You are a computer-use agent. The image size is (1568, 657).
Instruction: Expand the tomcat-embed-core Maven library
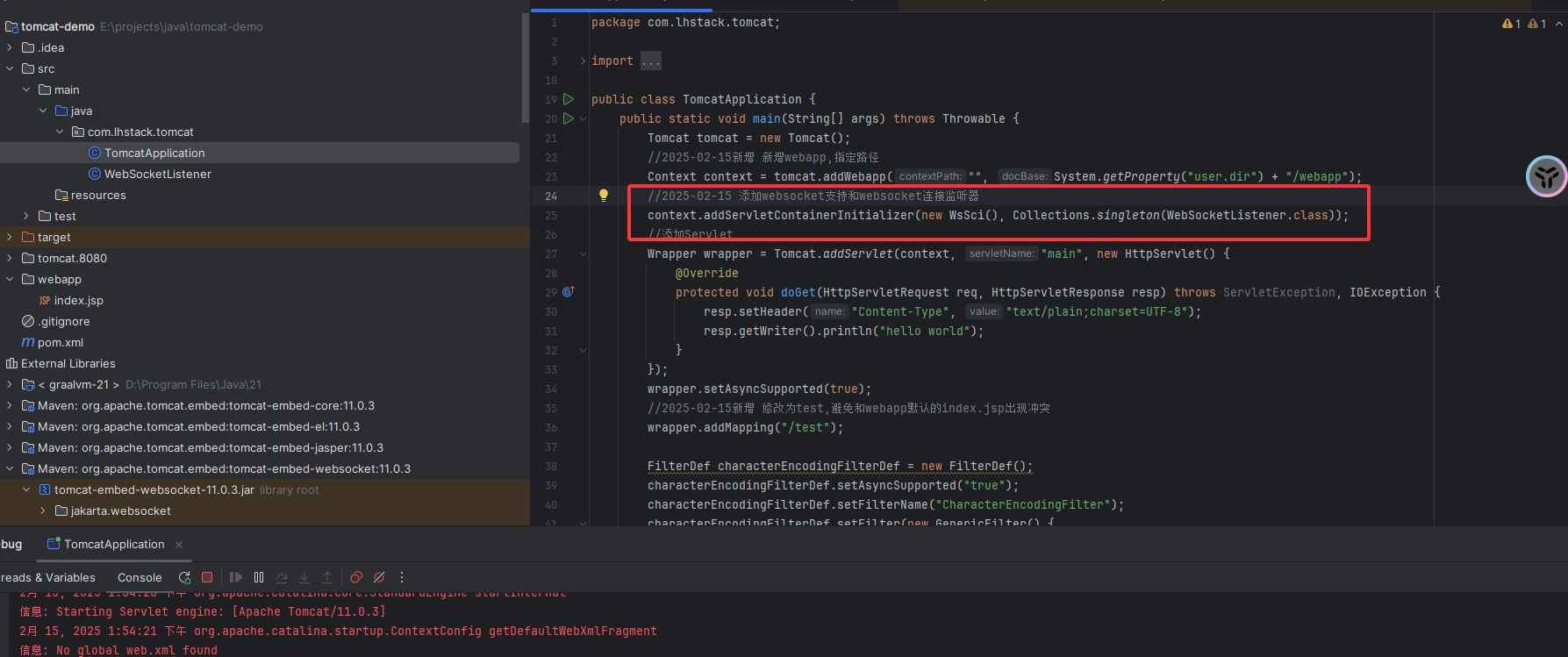pyautogui.click(x=10, y=405)
